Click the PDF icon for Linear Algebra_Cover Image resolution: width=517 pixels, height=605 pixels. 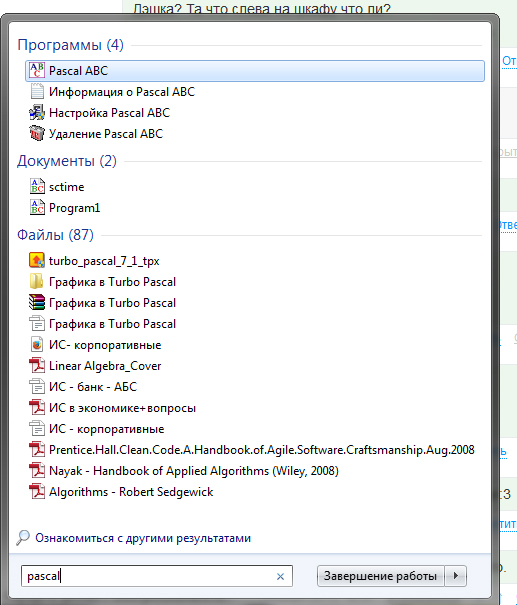pos(37,365)
